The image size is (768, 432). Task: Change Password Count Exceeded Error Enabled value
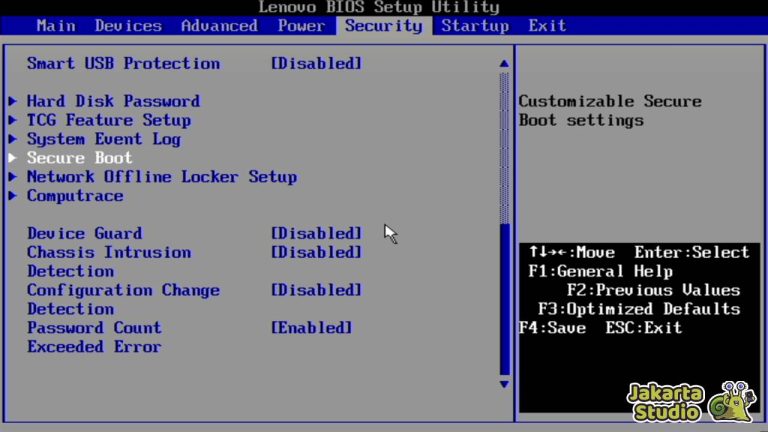pyautogui.click(x=312, y=328)
